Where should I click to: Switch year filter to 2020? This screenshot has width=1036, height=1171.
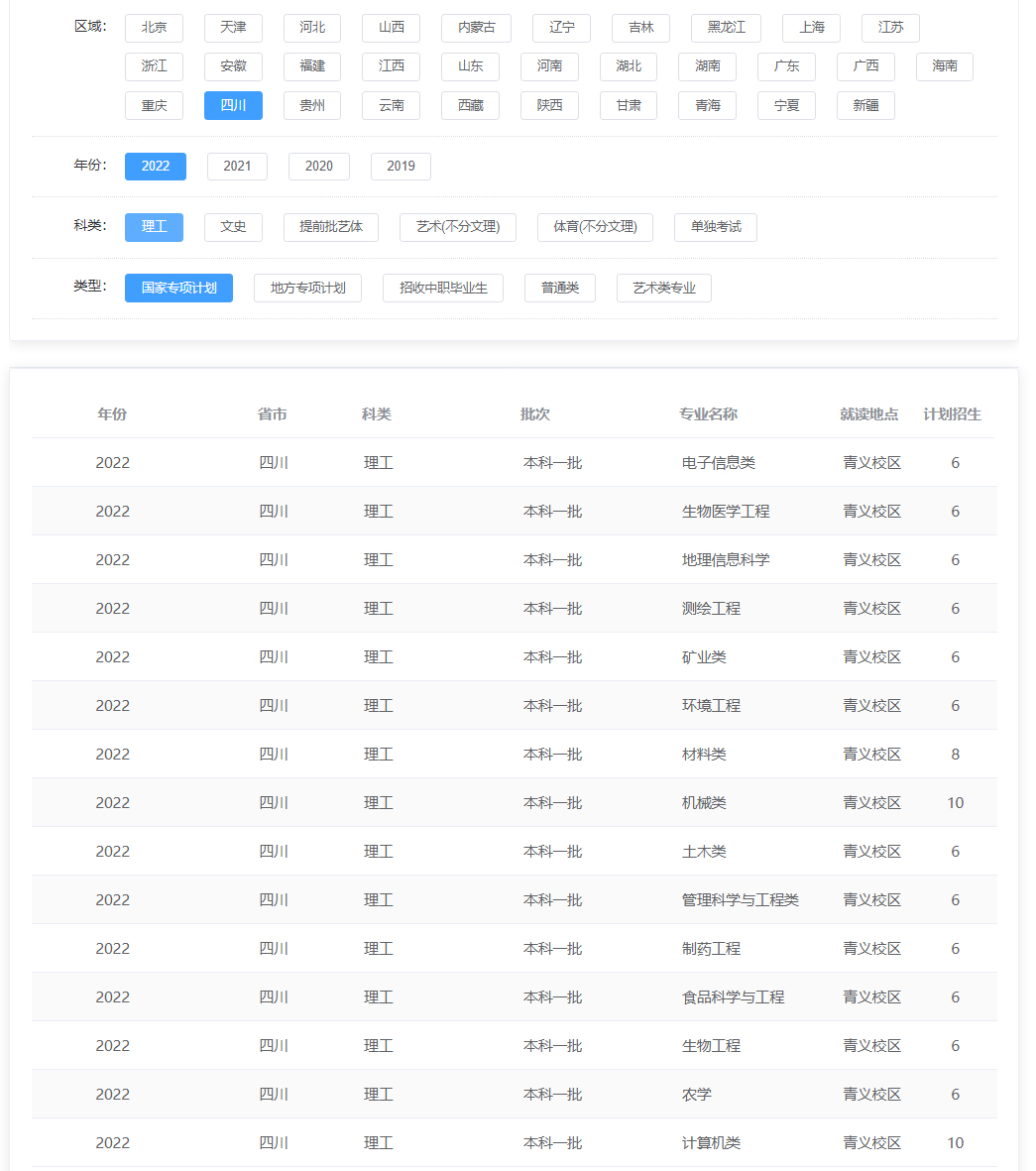[319, 167]
